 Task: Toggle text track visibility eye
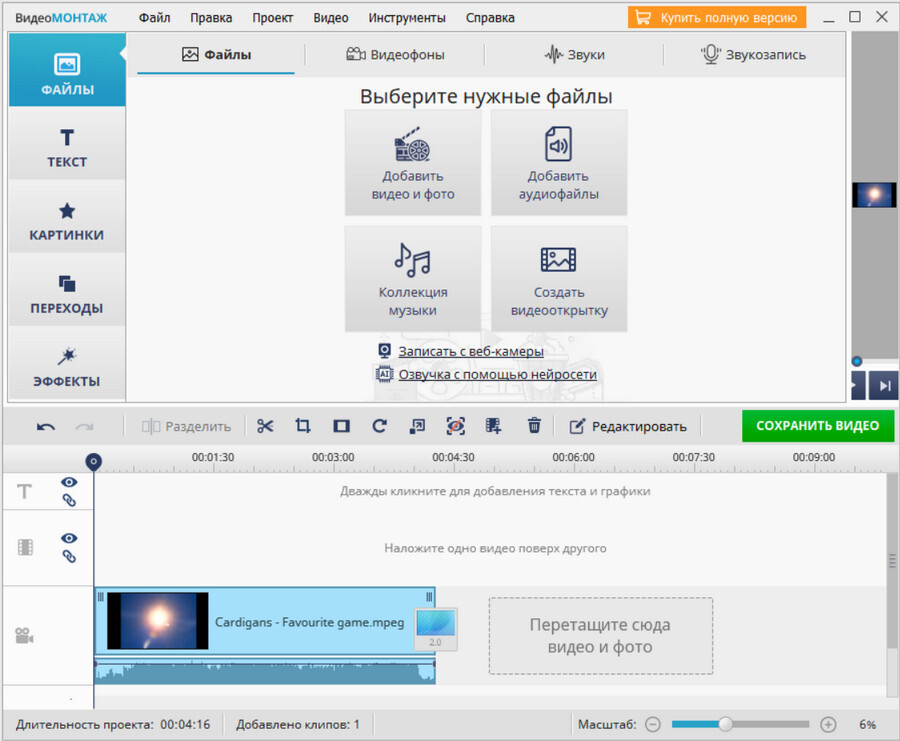(69, 482)
